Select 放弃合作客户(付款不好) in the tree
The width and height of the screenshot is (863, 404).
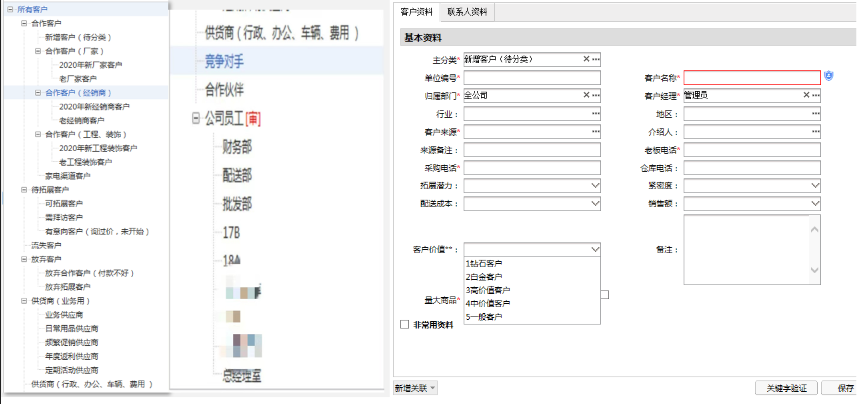pos(90,273)
